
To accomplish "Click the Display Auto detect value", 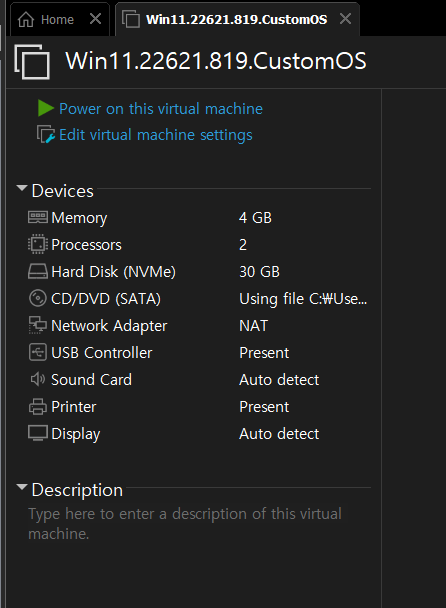I will click(x=279, y=434).
